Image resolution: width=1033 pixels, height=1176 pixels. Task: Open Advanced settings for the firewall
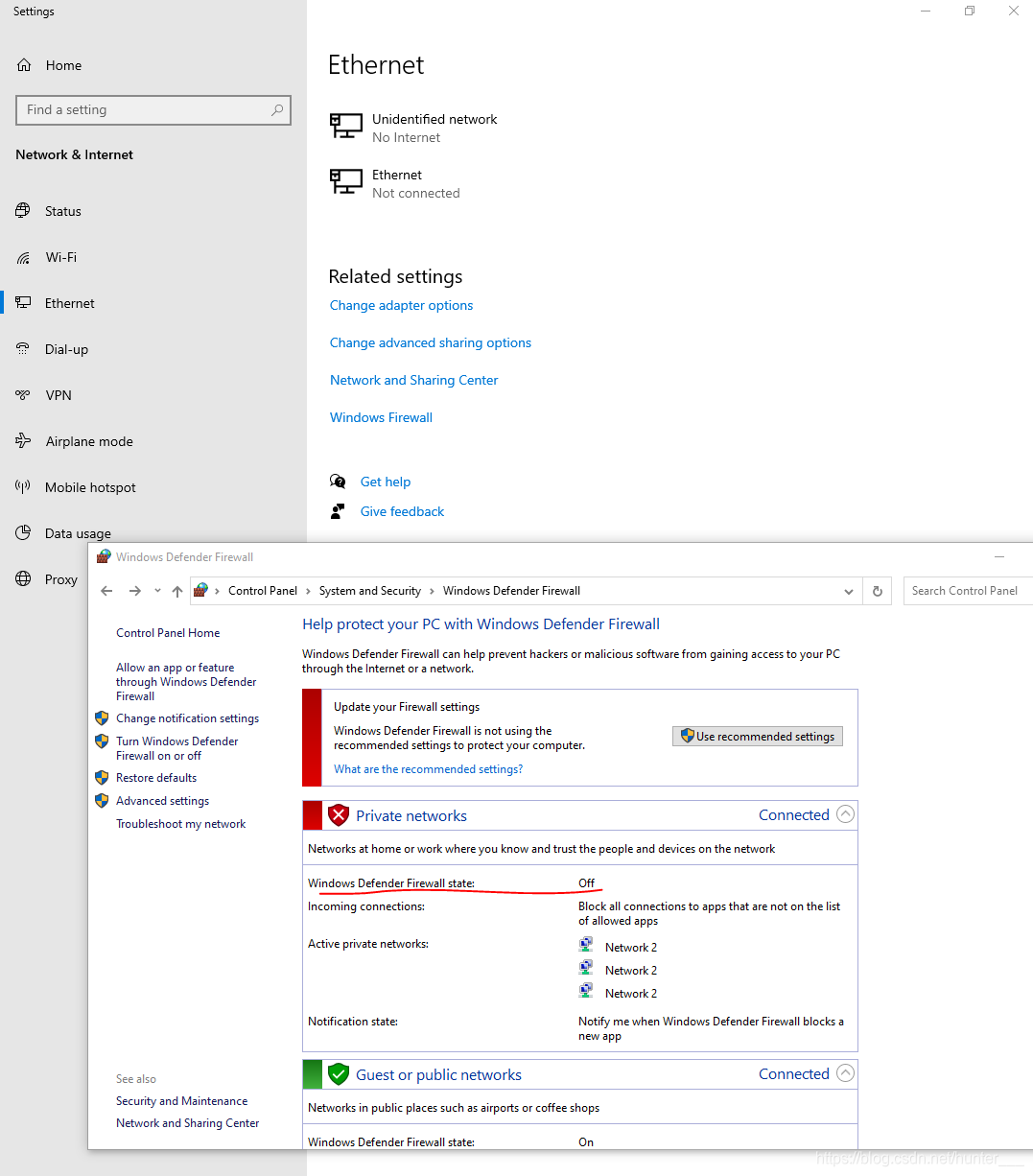[x=162, y=801]
